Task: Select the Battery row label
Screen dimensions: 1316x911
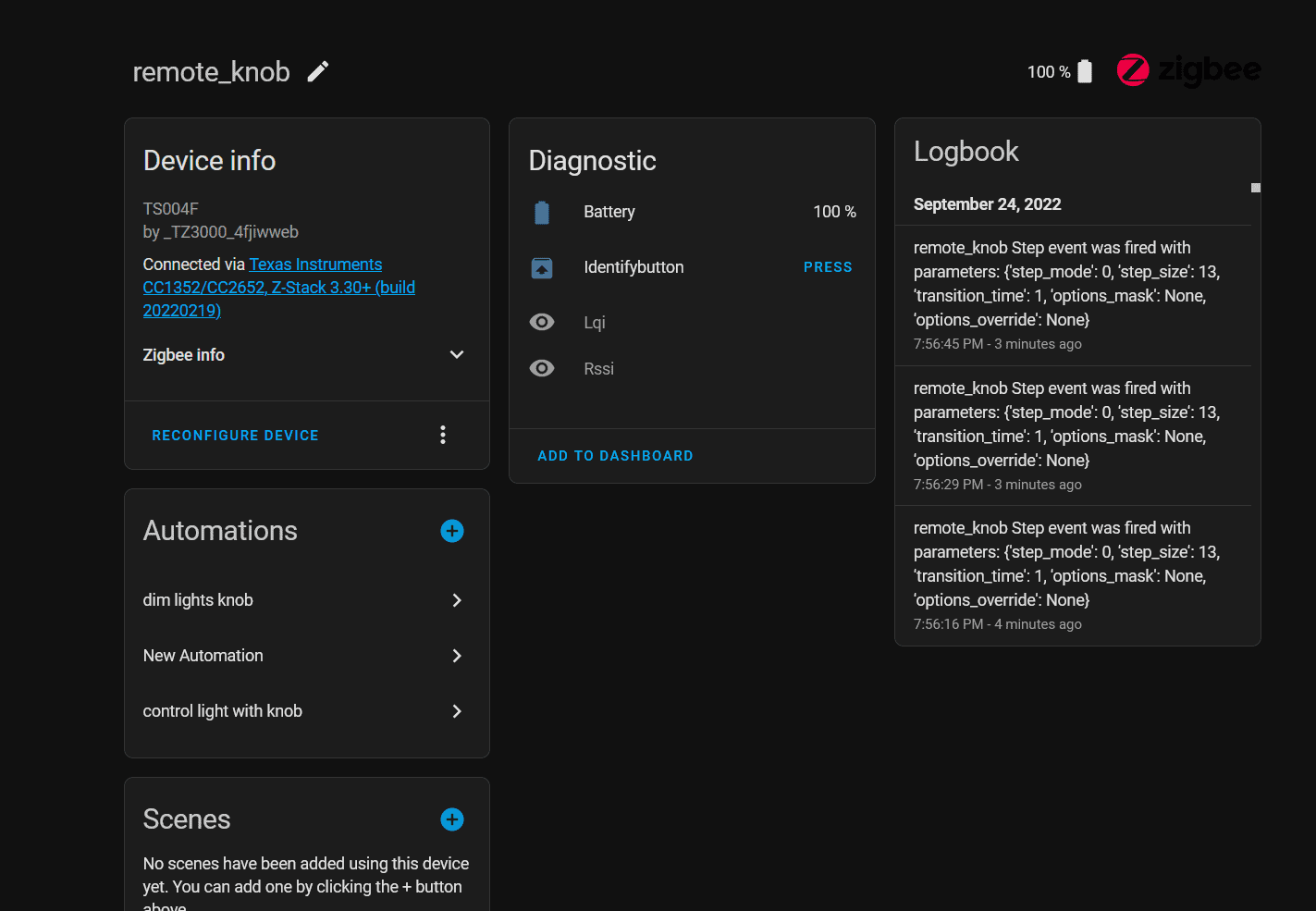Action: pos(609,212)
